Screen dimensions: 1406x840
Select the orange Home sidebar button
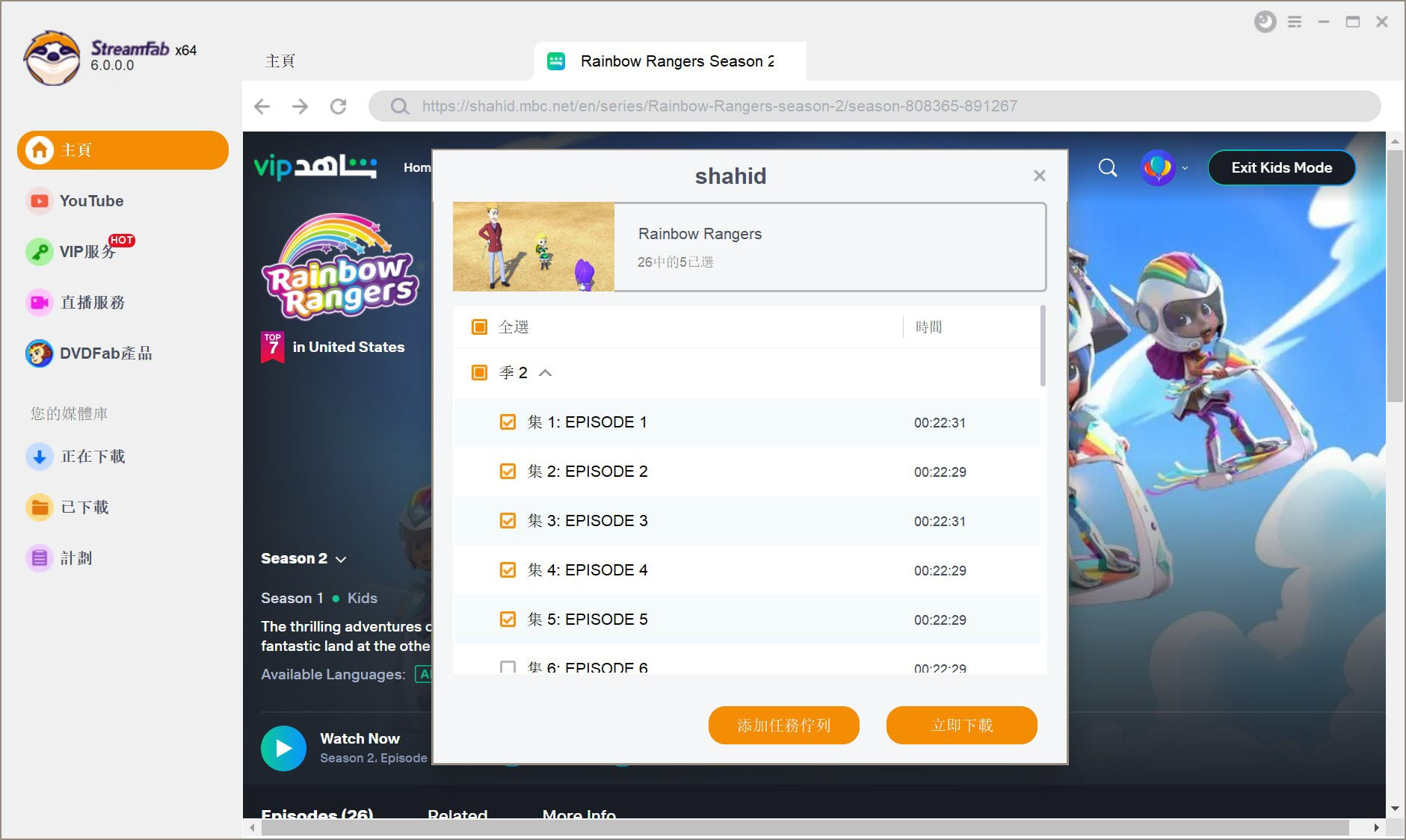tap(123, 150)
